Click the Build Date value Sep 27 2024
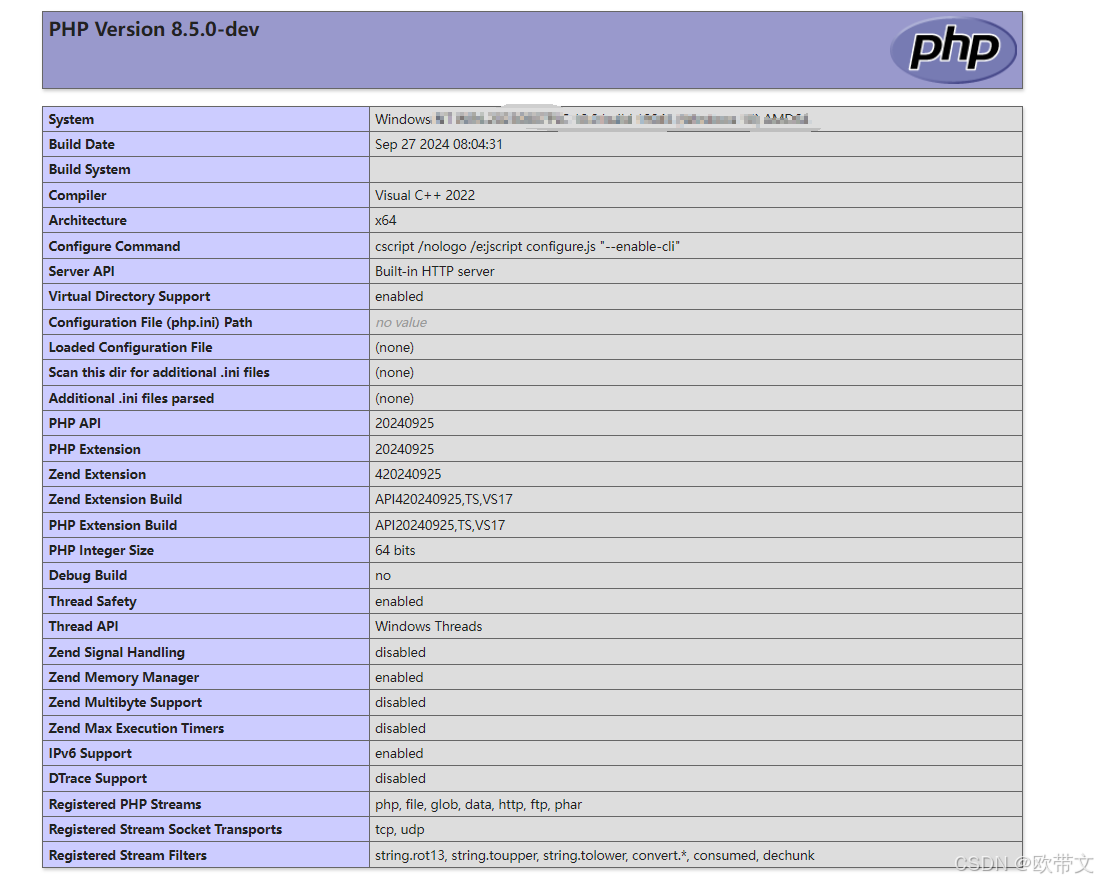The height and width of the screenshot is (881, 1098). tap(438, 144)
